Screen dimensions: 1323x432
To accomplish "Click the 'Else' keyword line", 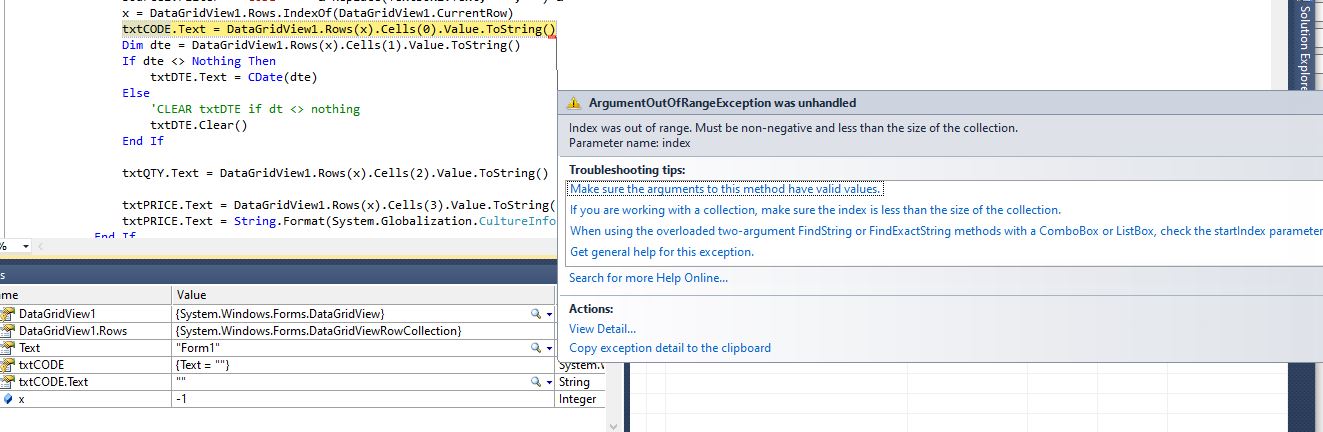I will click(136, 93).
